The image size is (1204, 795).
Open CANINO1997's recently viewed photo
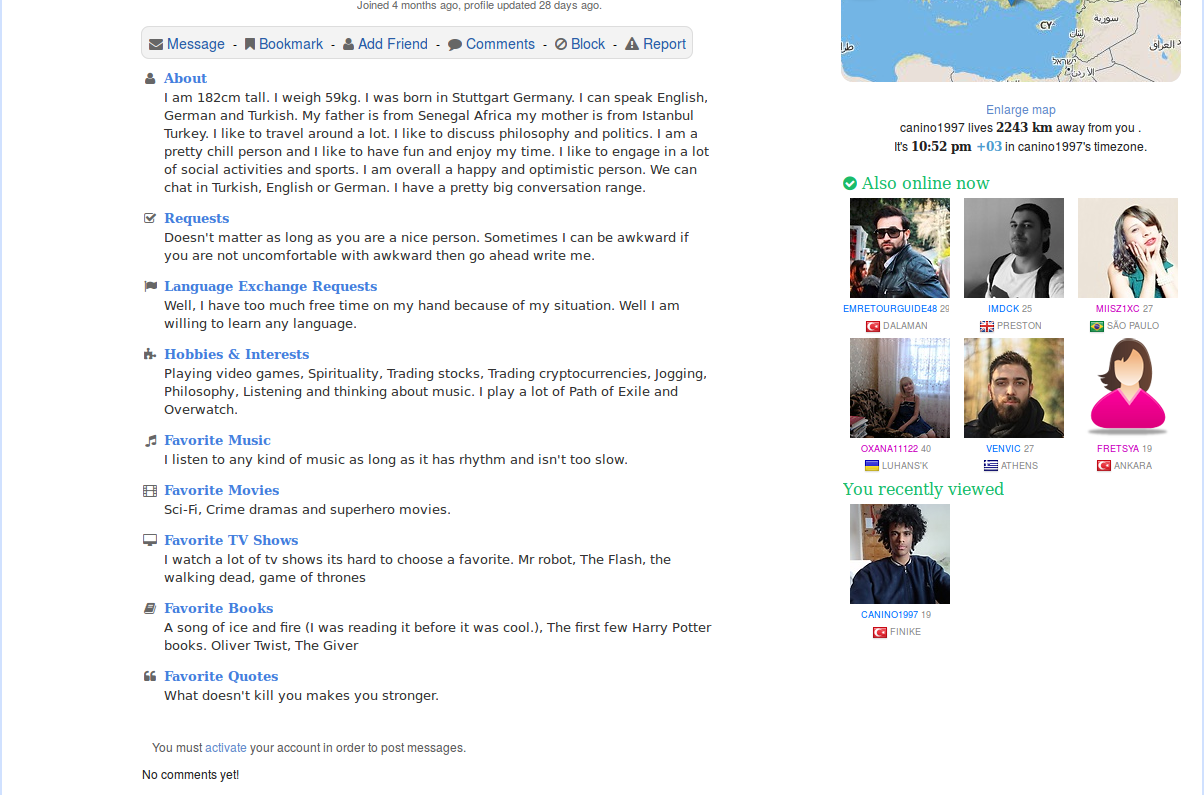coord(900,554)
